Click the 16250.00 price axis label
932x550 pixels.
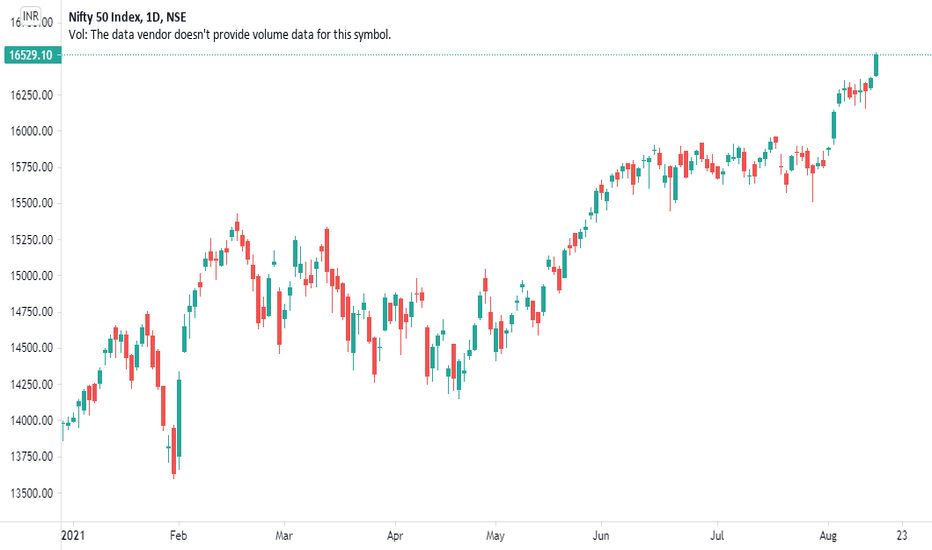(x=32, y=95)
